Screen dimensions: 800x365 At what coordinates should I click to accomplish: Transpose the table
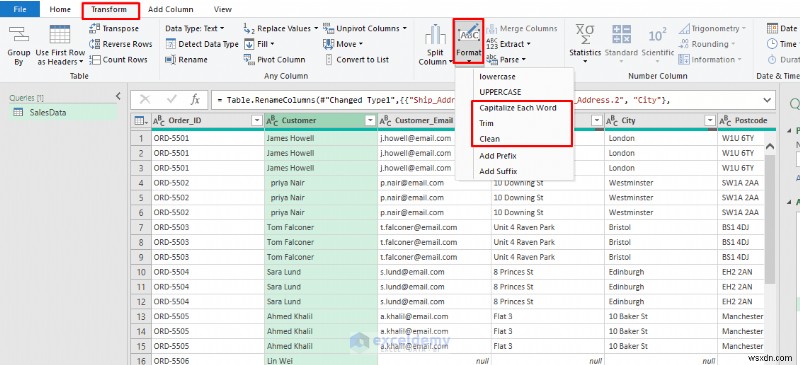[114, 29]
